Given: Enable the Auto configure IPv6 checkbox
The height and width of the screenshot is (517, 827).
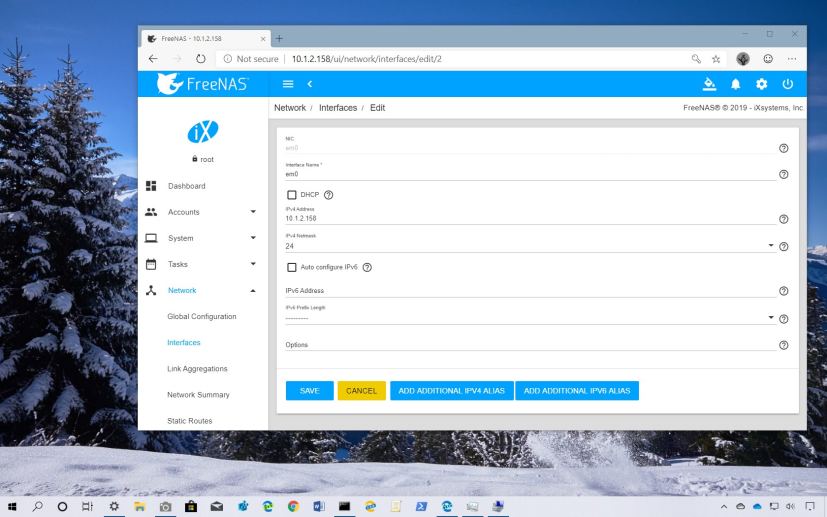Looking at the screenshot, I should tap(292, 267).
